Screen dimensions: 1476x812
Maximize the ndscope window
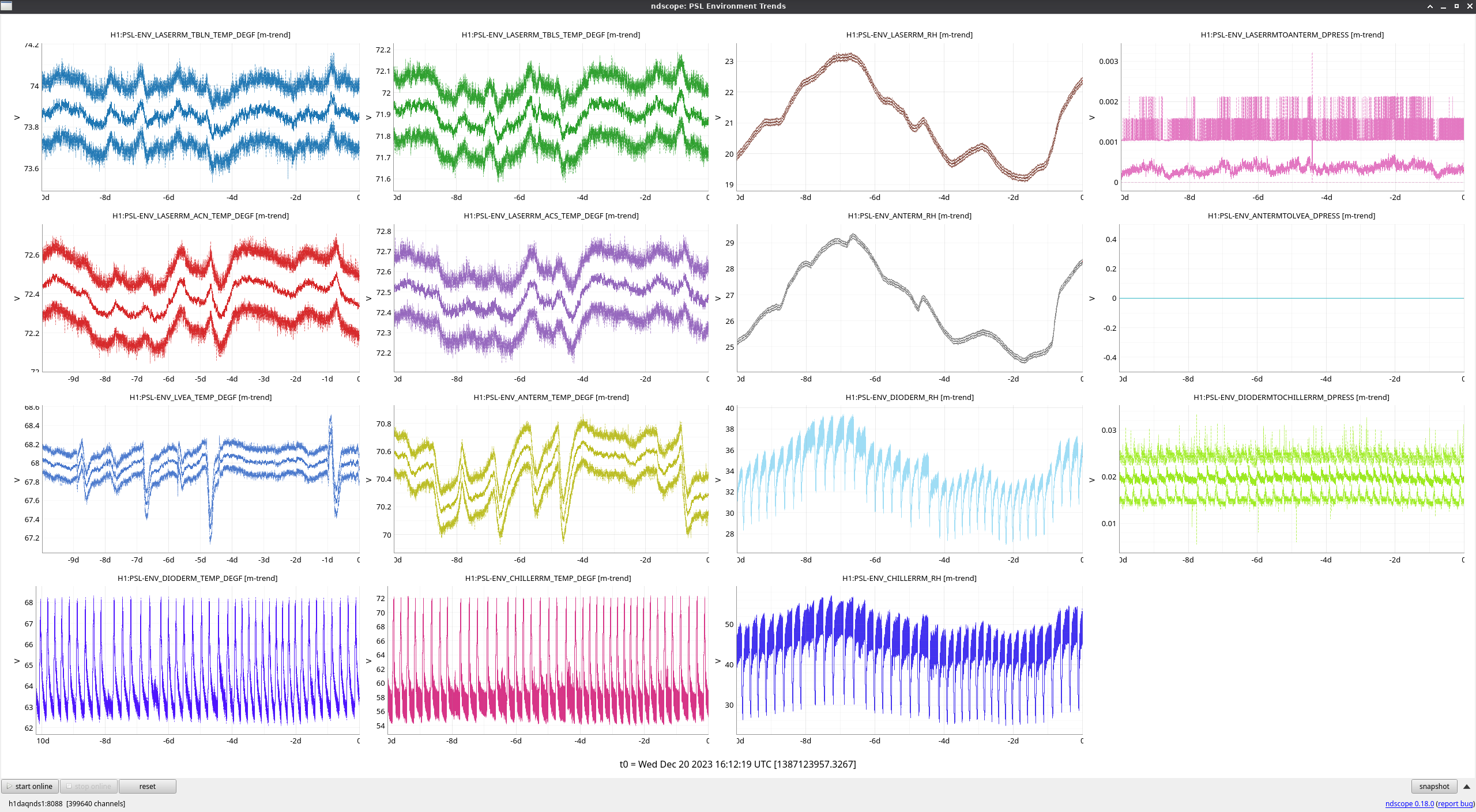(x=1456, y=6)
